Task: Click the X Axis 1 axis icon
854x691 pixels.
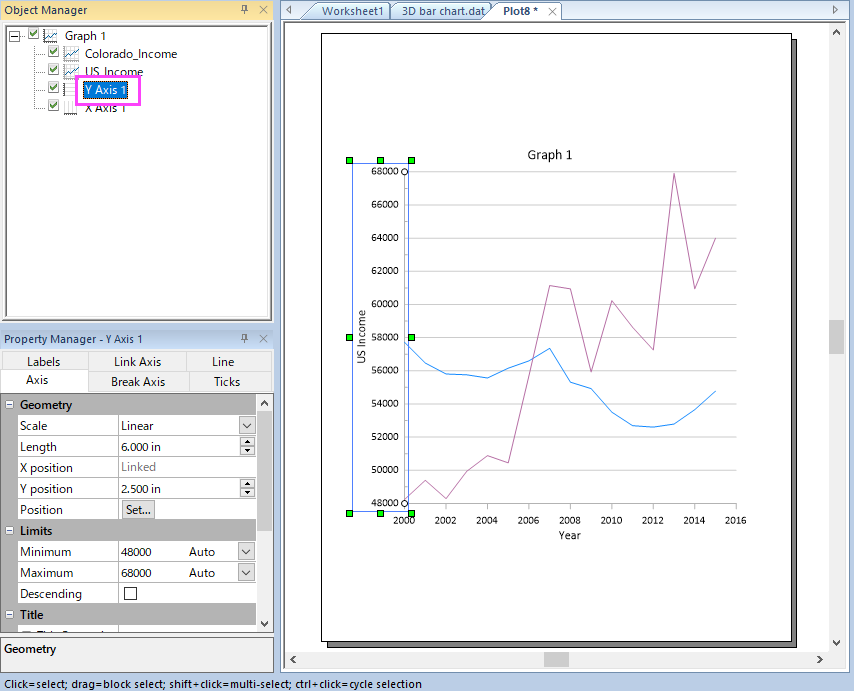Action: (70, 107)
